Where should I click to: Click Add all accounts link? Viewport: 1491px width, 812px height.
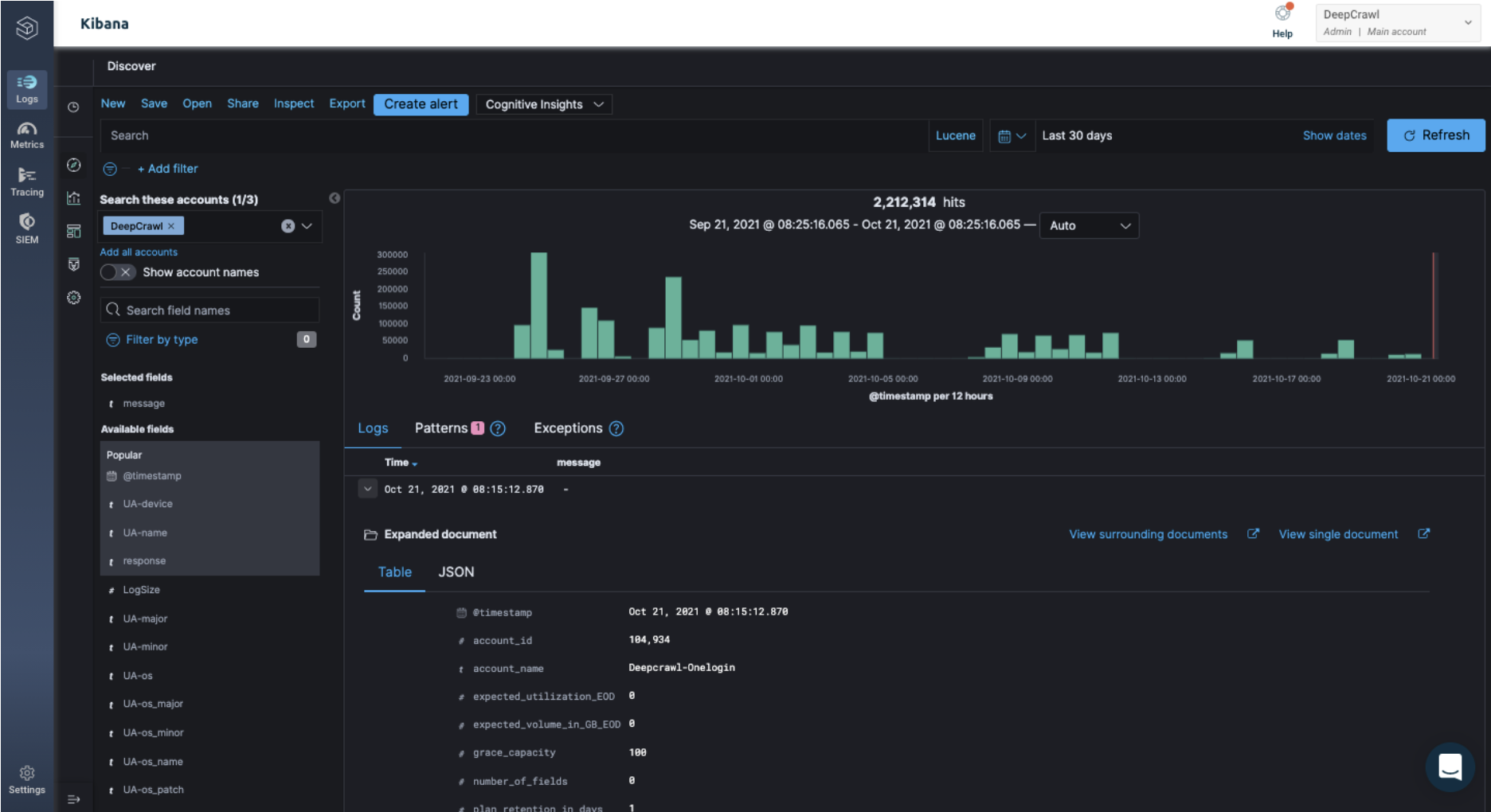pyautogui.click(x=139, y=252)
